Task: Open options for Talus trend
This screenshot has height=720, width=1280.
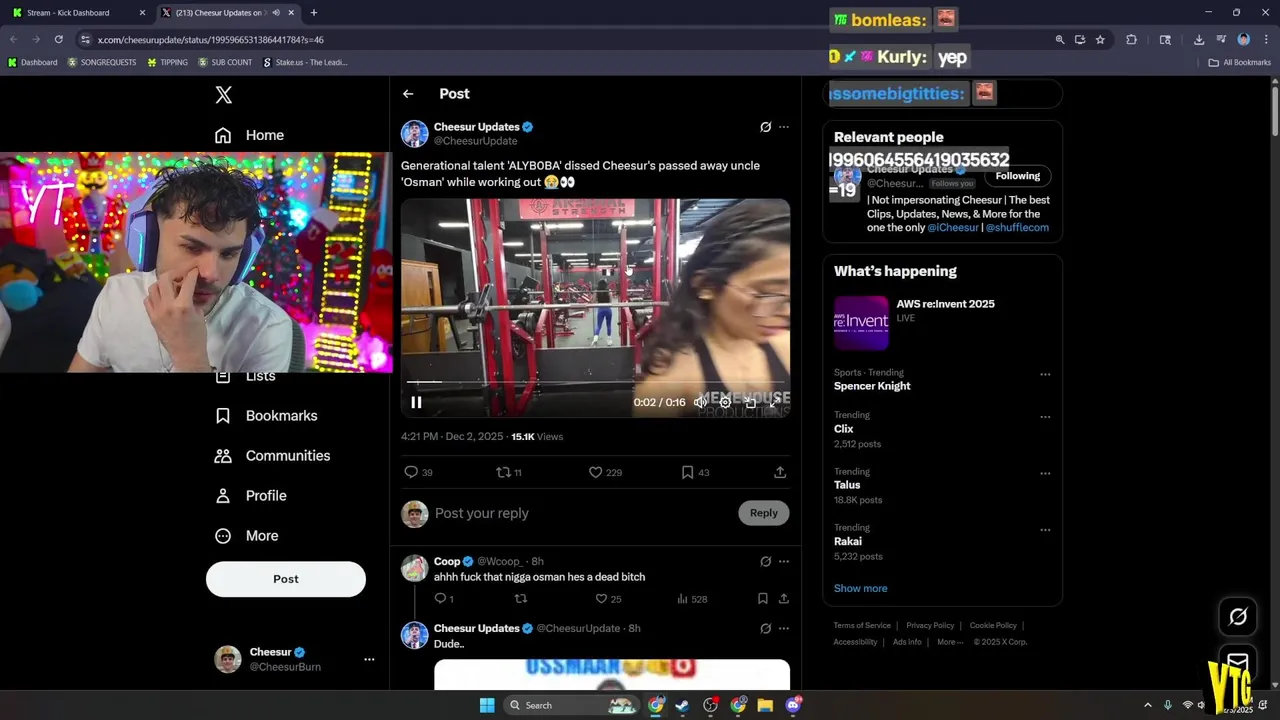Action: pyautogui.click(x=1045, y=473)
